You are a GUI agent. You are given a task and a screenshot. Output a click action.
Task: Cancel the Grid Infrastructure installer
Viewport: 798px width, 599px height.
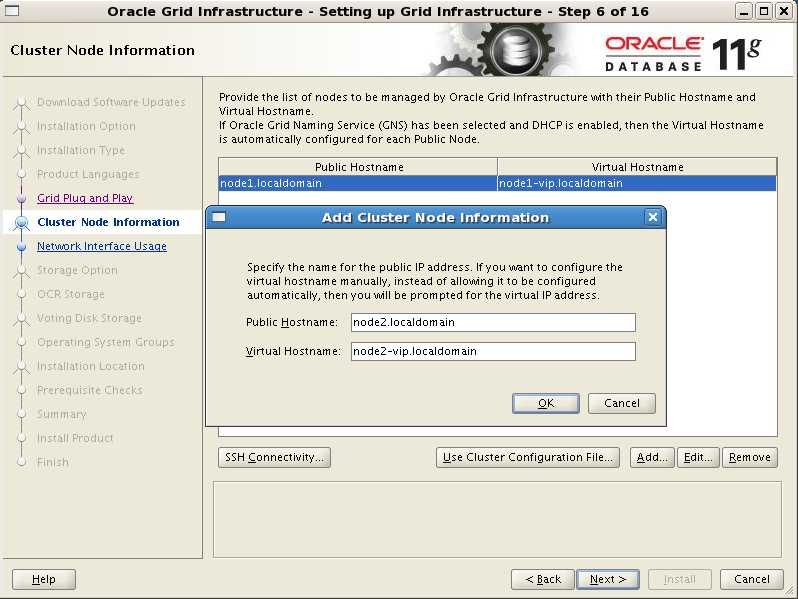point(752,579)
